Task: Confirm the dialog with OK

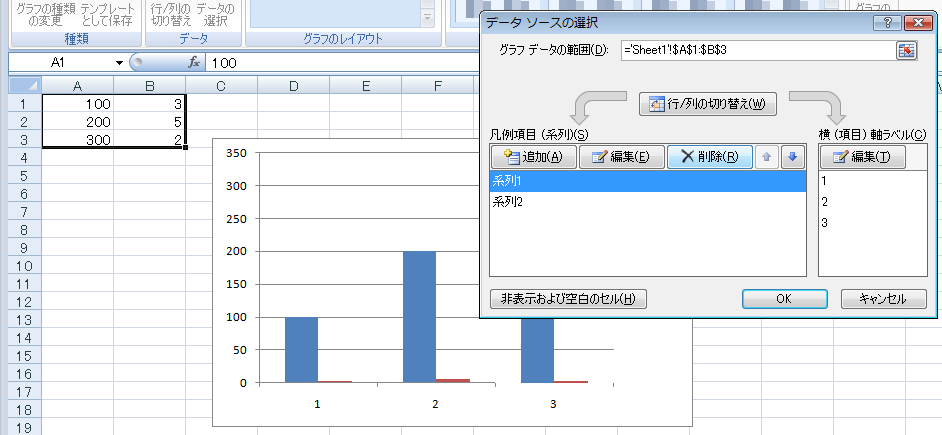Action: pos(783,298)
